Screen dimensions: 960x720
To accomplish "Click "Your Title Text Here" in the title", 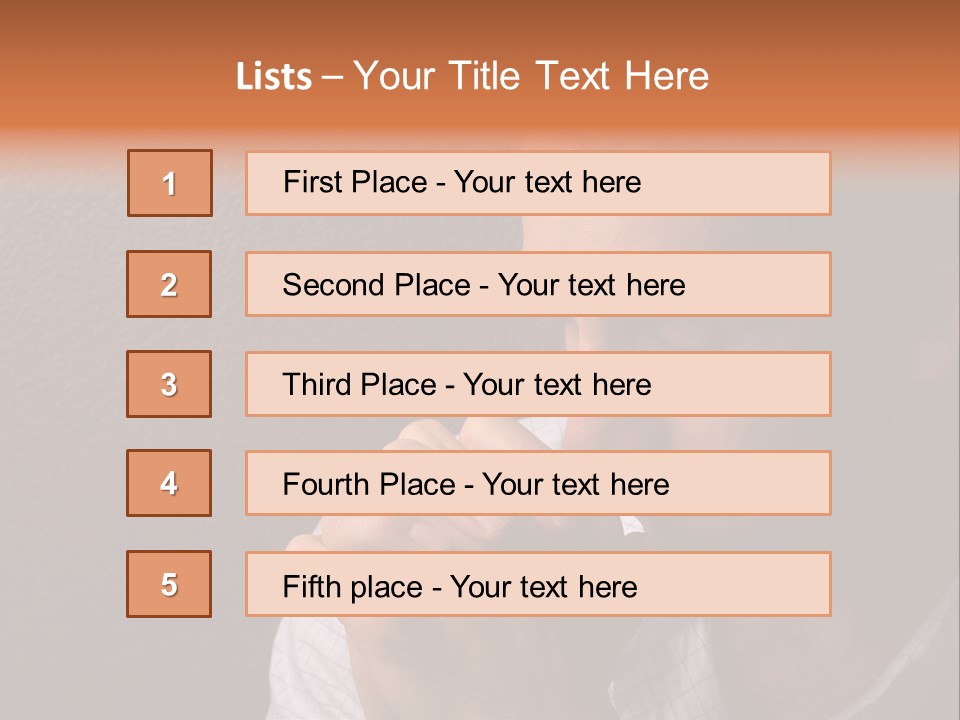I will click(x=531, y=76).
